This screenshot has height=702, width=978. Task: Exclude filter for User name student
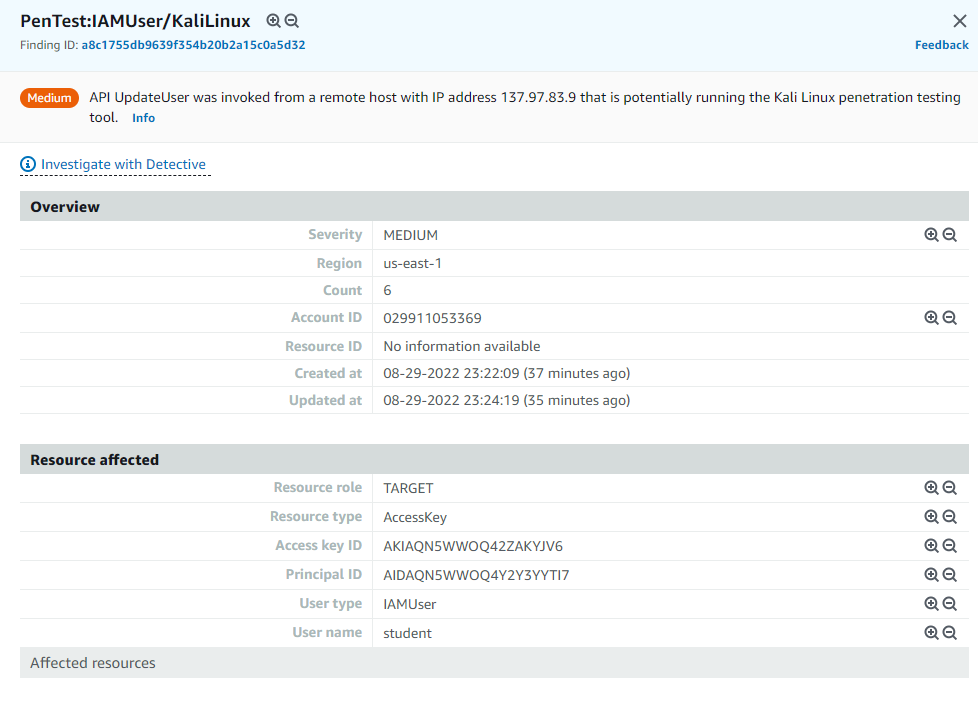(949, 633)
